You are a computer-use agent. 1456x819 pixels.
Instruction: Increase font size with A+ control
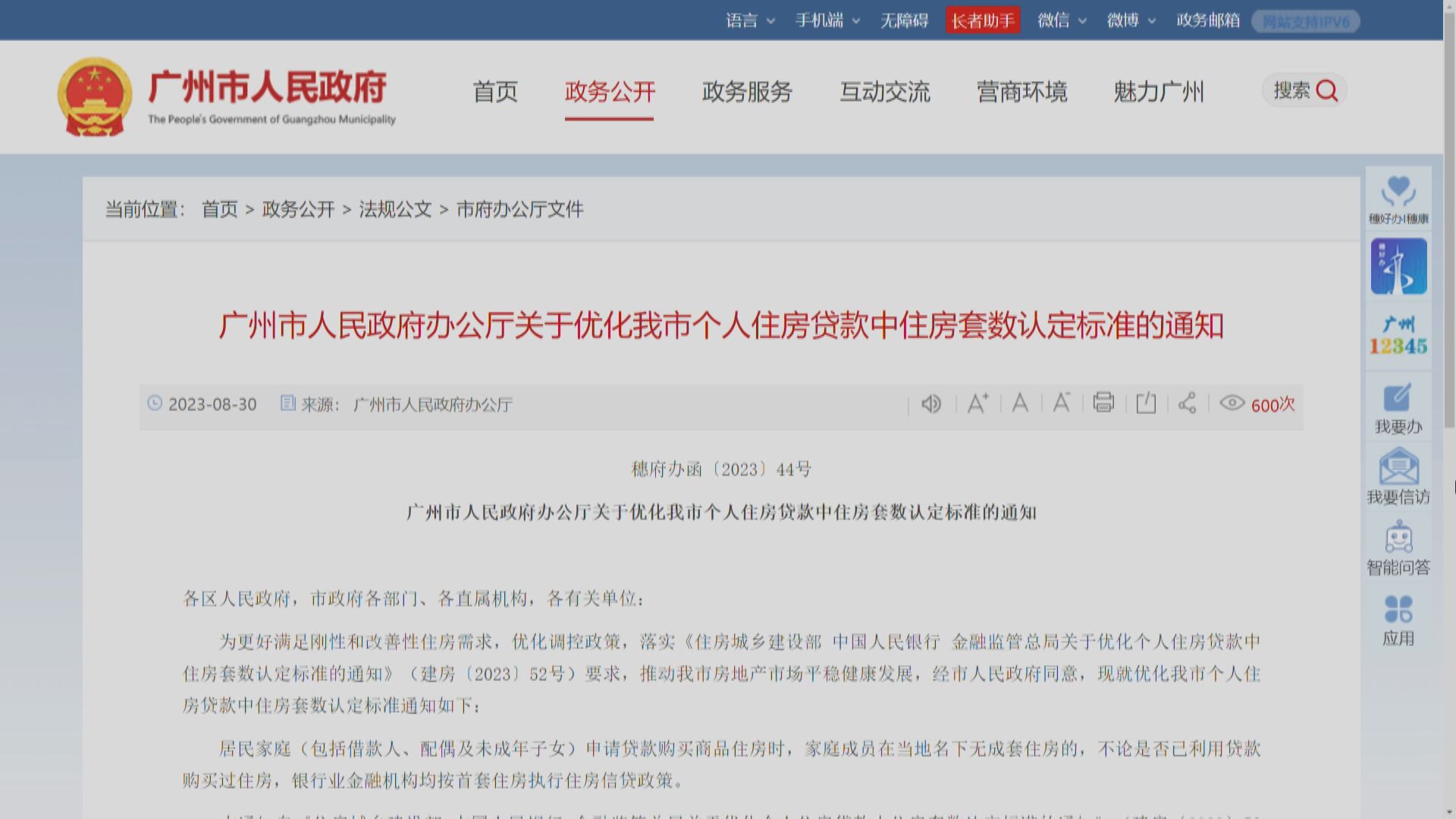click(978, 403)
